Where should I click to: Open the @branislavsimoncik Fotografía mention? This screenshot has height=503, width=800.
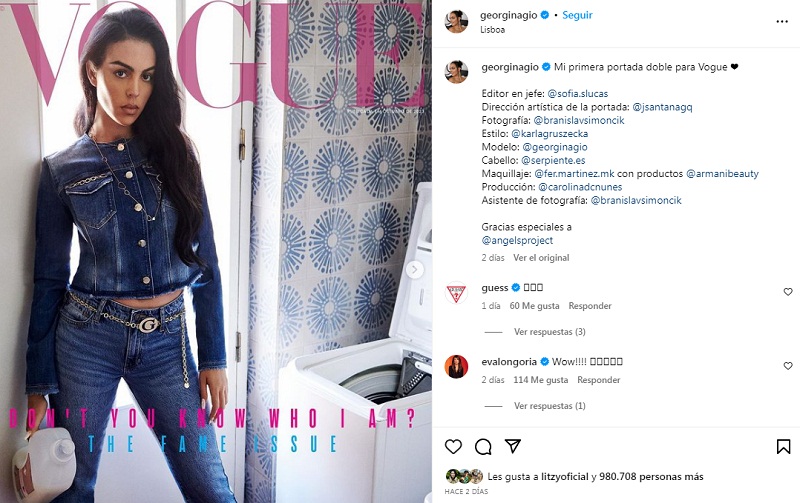pyautogui.click(x=579, y=120)
